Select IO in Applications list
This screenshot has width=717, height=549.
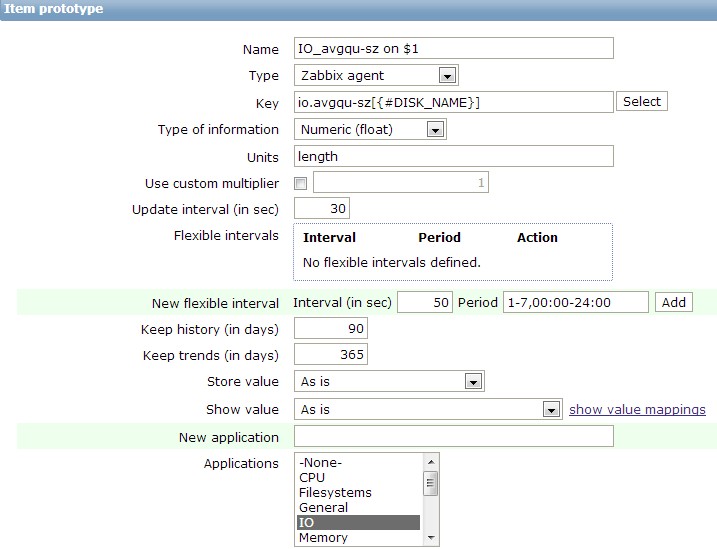358,522
